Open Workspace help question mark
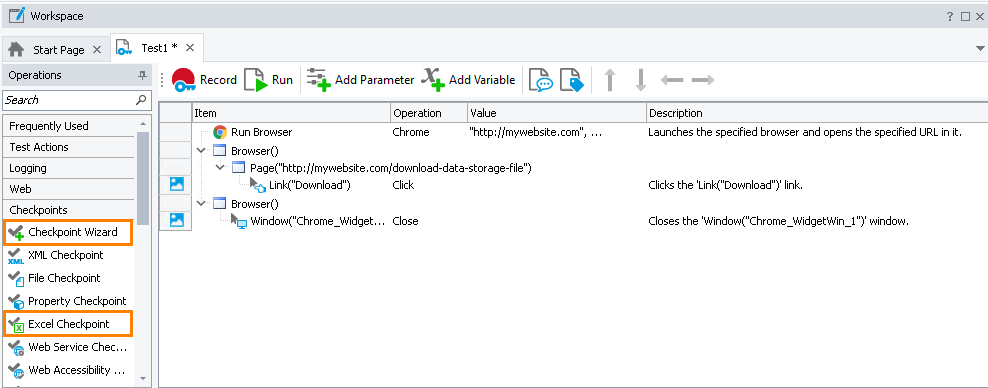 [950, 16]
